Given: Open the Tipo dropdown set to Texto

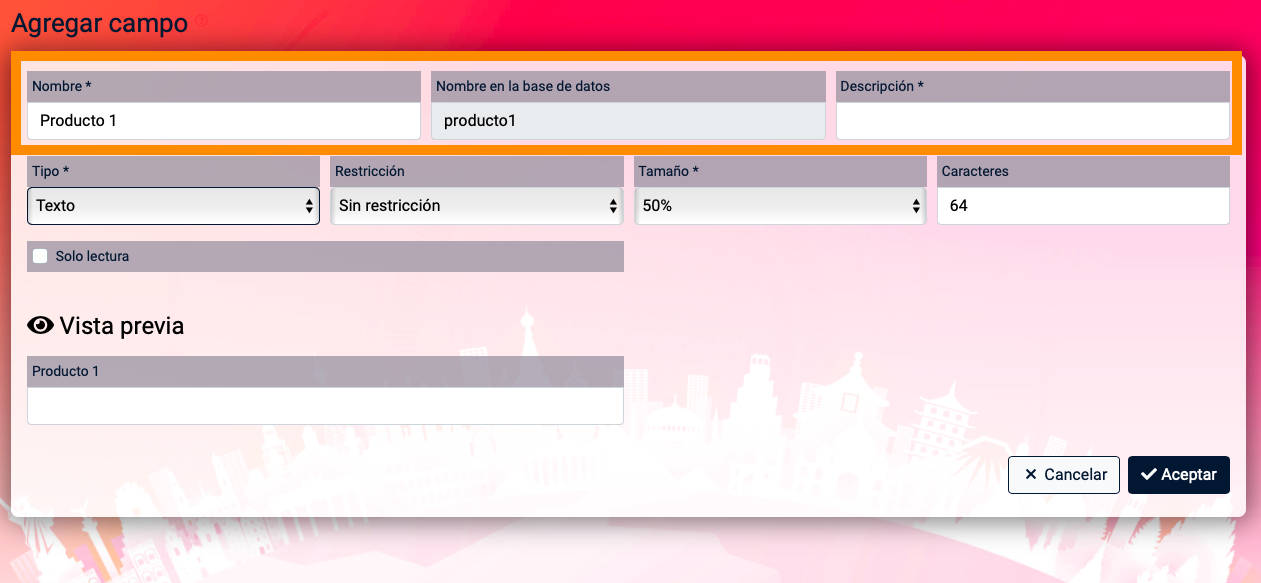Looking at the screenshot, I should [173, 206].
